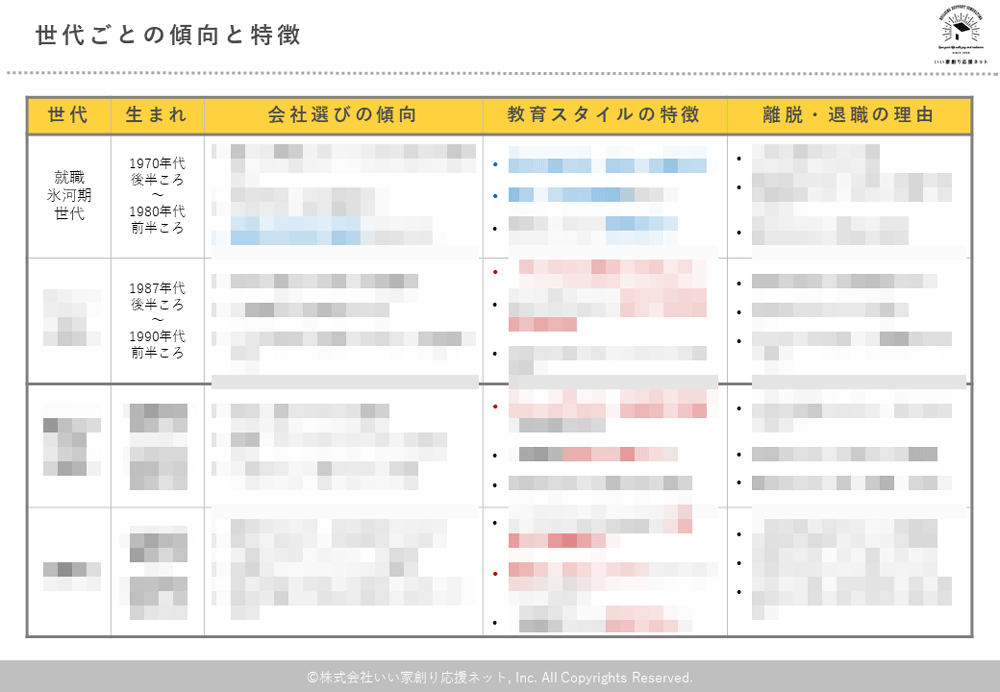Click the 世代 column header
The width and height of the screenshot is (1000, 692).
point(68,115)
